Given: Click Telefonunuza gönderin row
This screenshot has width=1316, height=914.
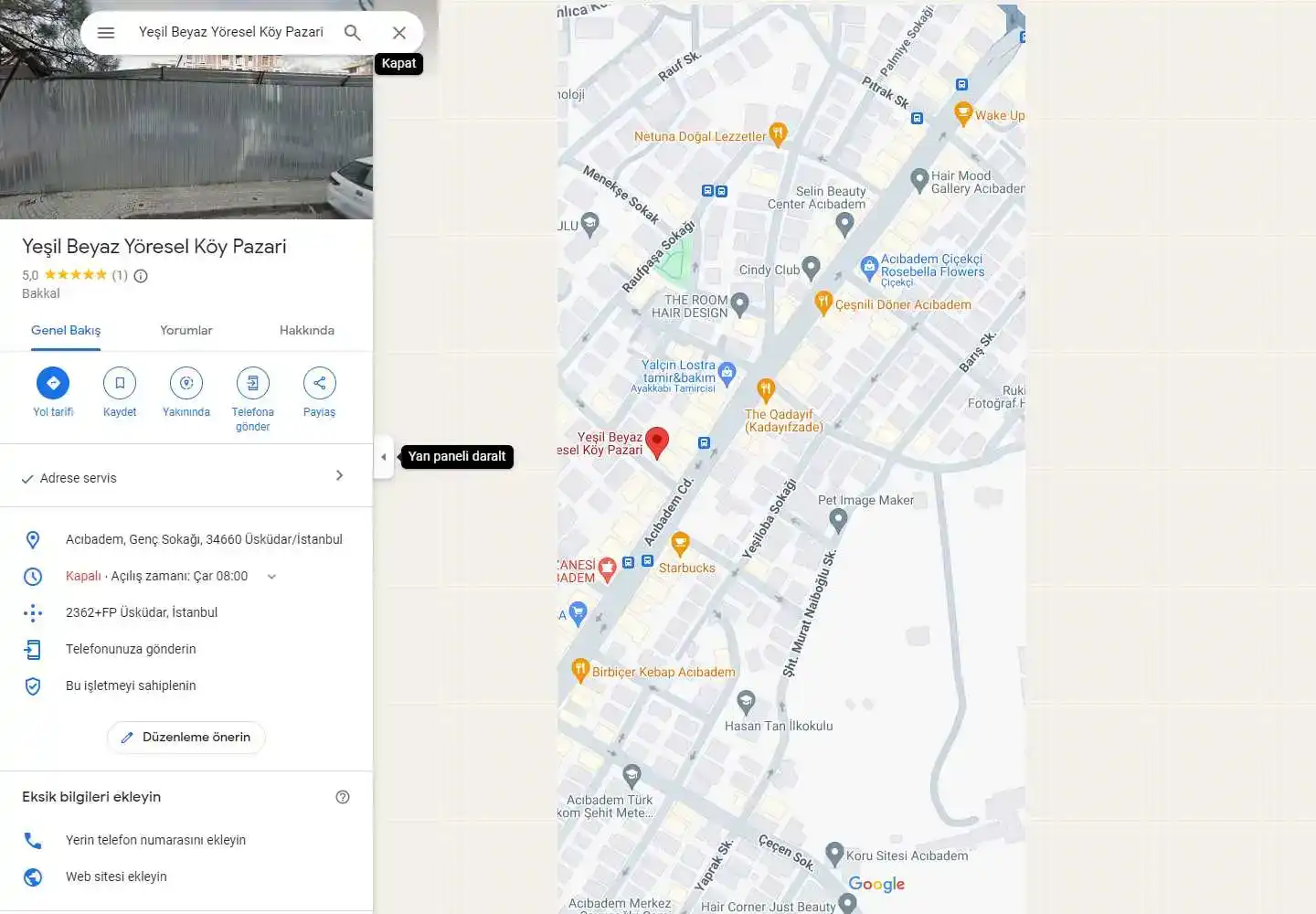Looking at the screenshot, I should click(186, 649).
